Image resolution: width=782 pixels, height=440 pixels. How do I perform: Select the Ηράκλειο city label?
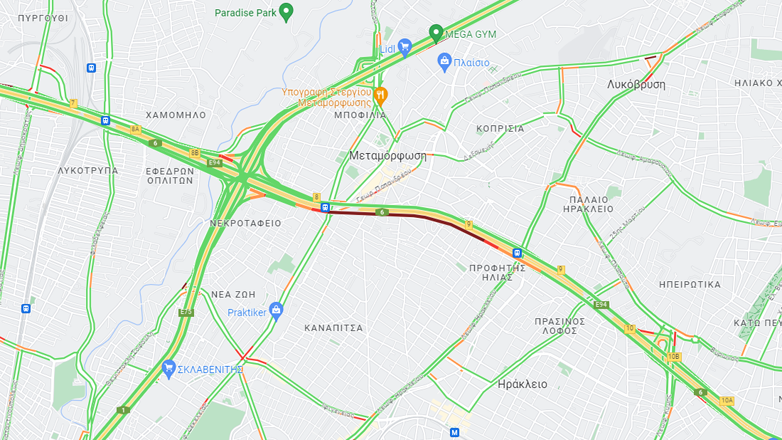(x=522, y=384)
